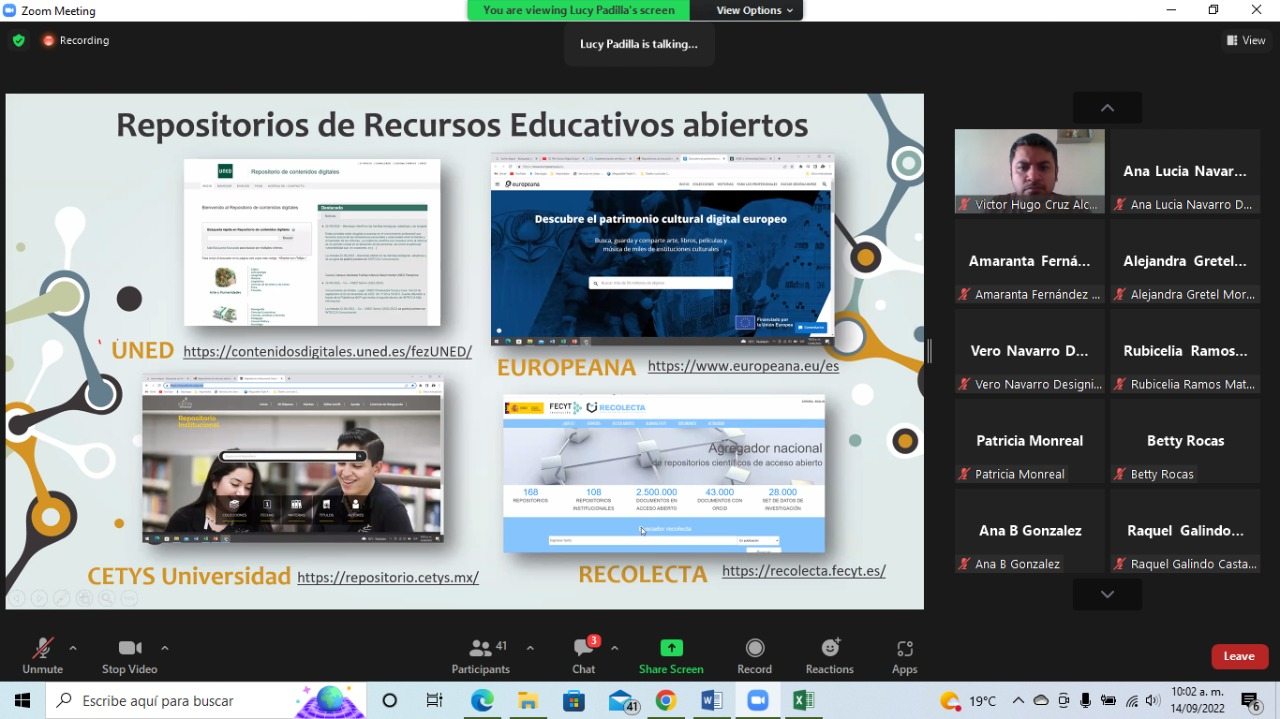Viewport: 1280px width, 719px height.
Task: Click the slide title Repositorios de Recursos
Action: pos(462,125)
